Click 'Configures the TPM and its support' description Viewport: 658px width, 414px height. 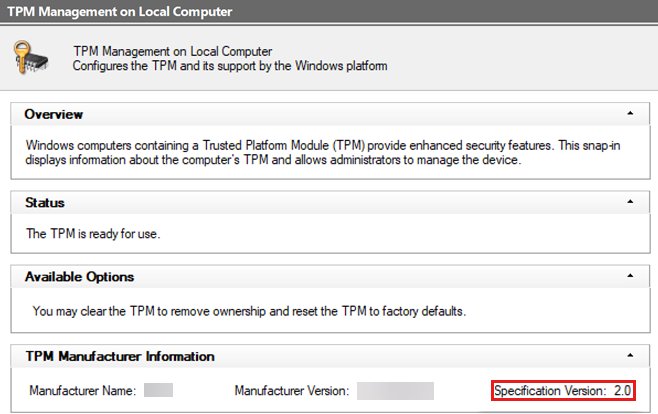(x=230, y=66)
